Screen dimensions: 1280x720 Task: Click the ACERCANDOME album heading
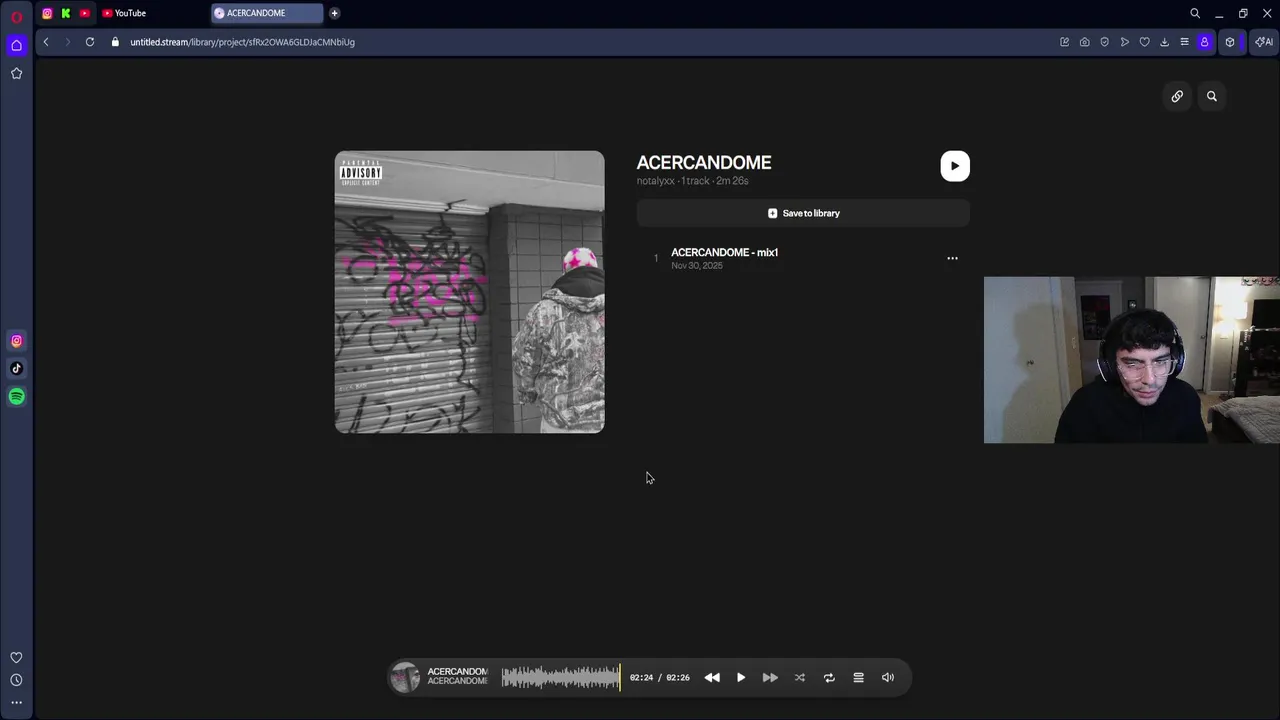click(704, 162)
